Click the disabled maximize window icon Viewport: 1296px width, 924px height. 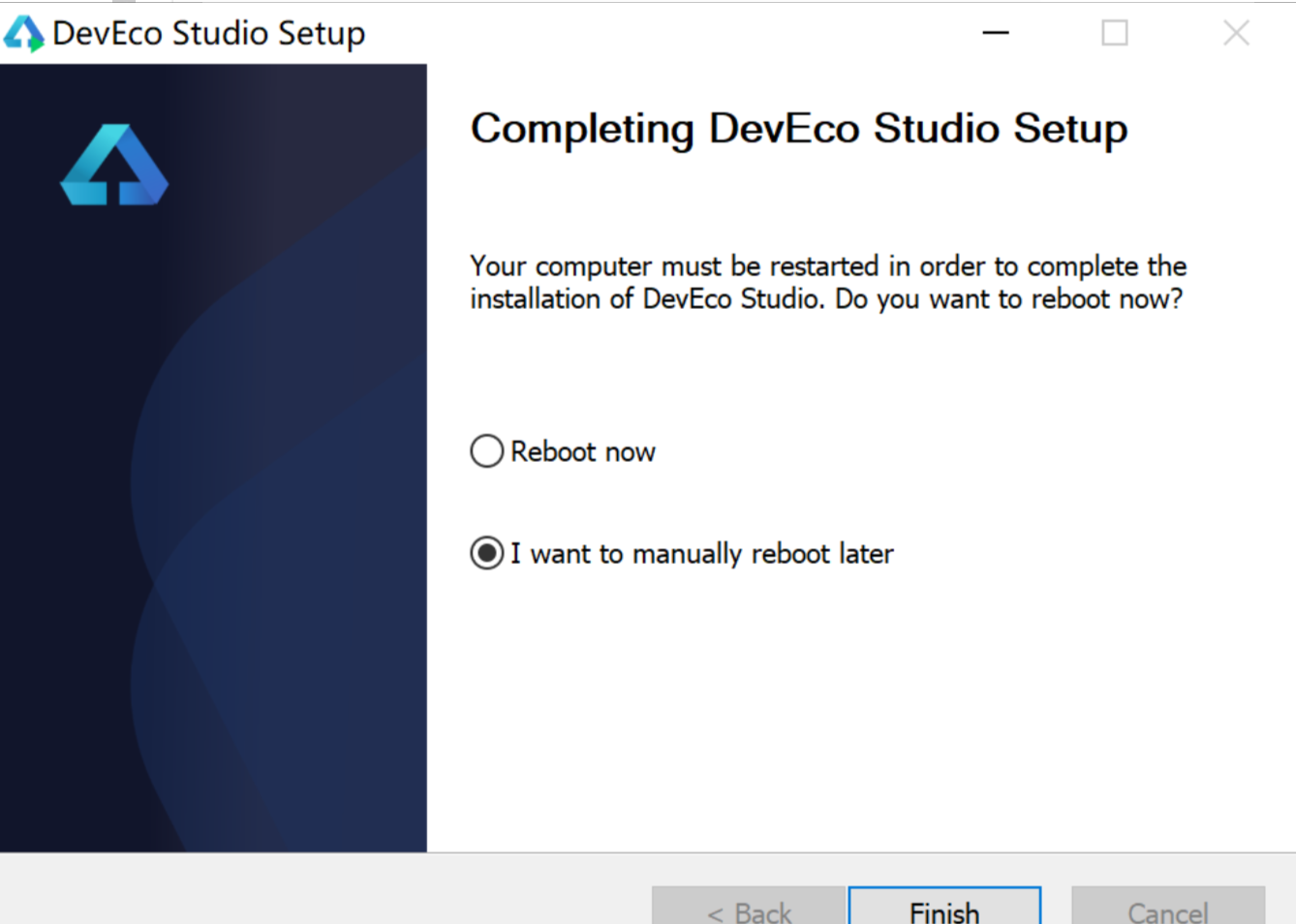coord(1115,33)
